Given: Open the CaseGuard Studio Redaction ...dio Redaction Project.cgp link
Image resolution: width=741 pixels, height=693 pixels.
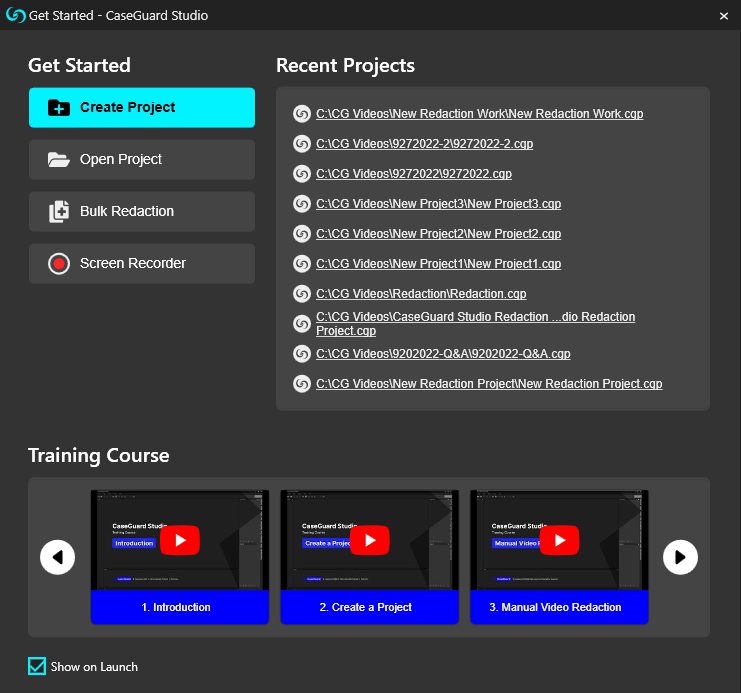Looking at the screenshot, I should click(x=475, y=324).
